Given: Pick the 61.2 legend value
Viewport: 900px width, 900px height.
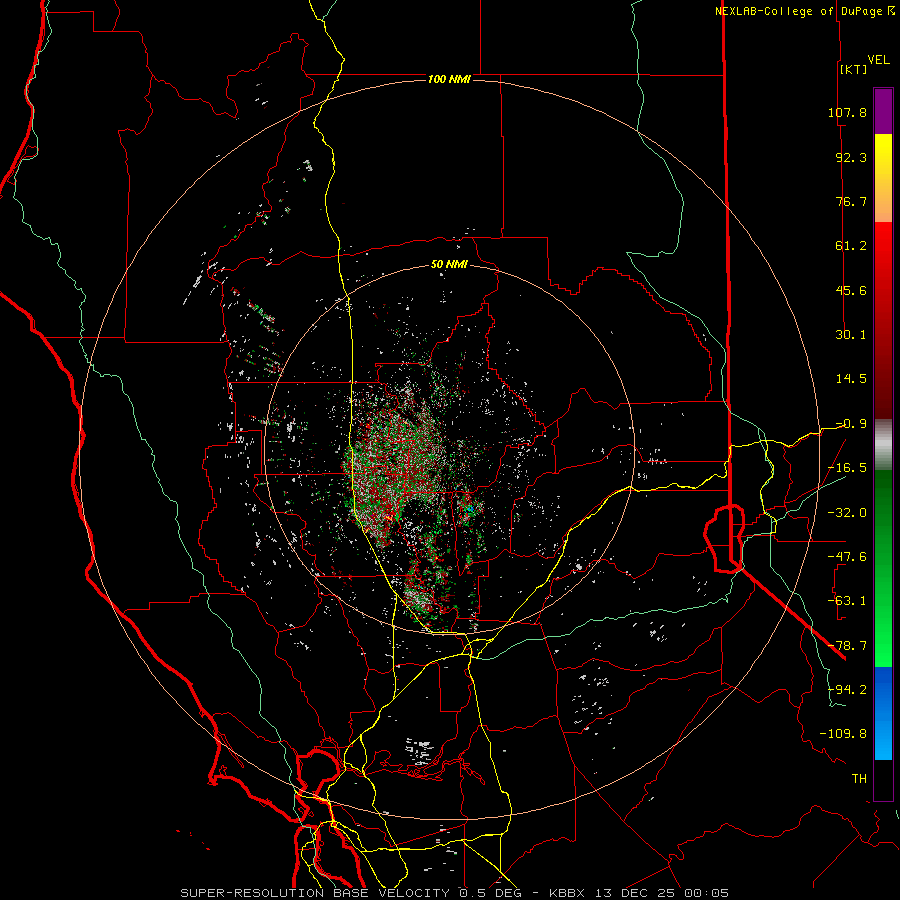Looking at the screenshot, I should pyautogui.click(x=851, y=246).
